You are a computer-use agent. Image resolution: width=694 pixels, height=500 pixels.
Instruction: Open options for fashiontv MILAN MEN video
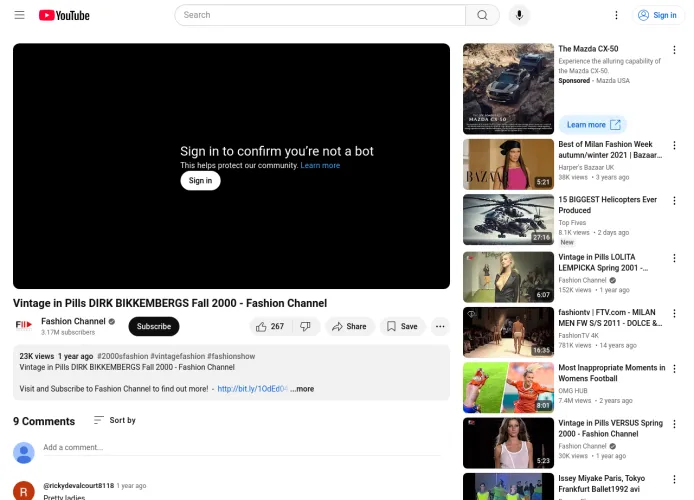[x=674, y=313]
